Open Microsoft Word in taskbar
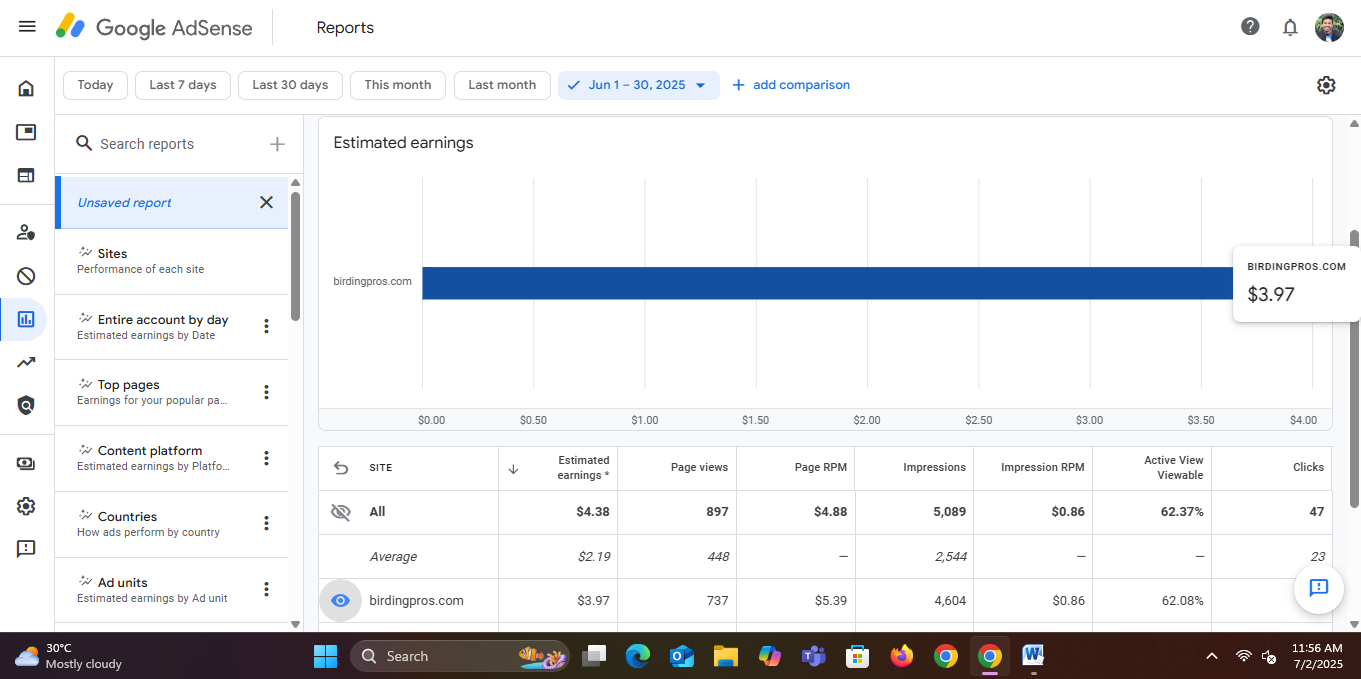This screenshot has width=1361, height=679. coord(1033,656)
